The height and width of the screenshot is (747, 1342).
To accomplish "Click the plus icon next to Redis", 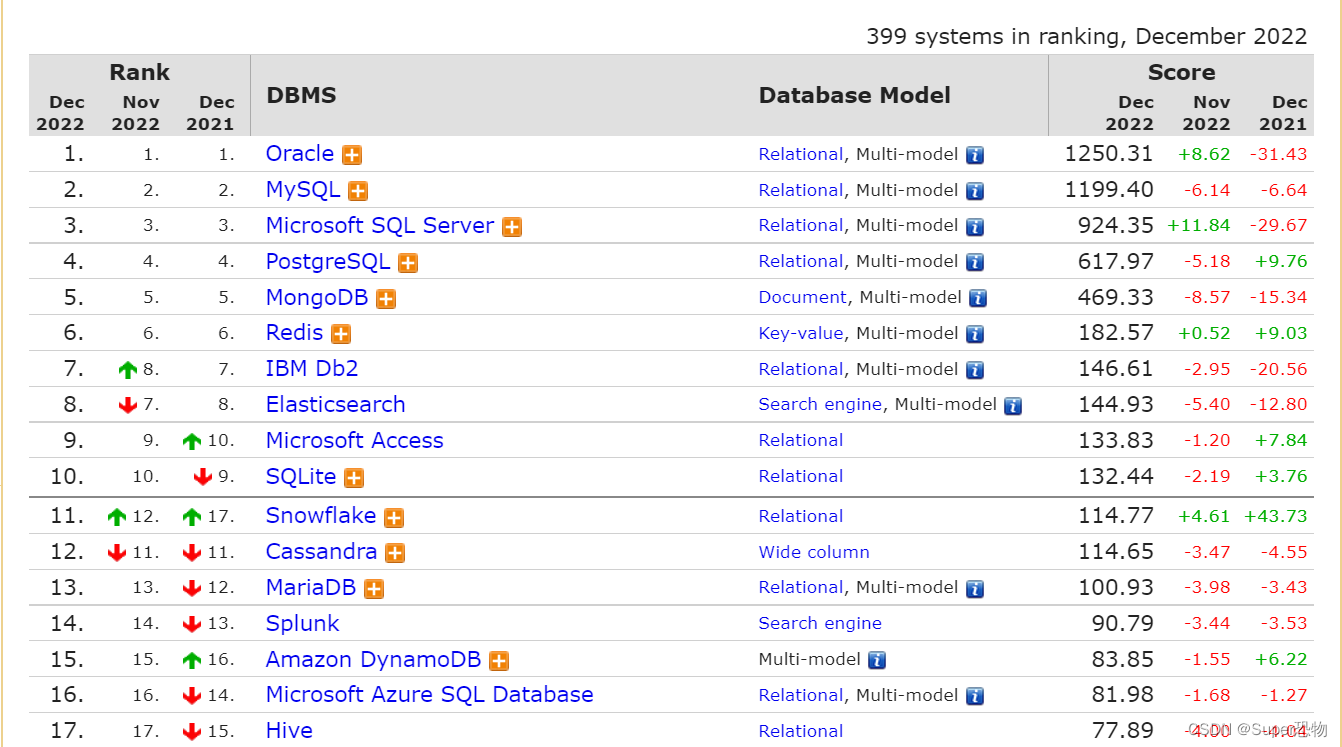I will click(341, 334).
